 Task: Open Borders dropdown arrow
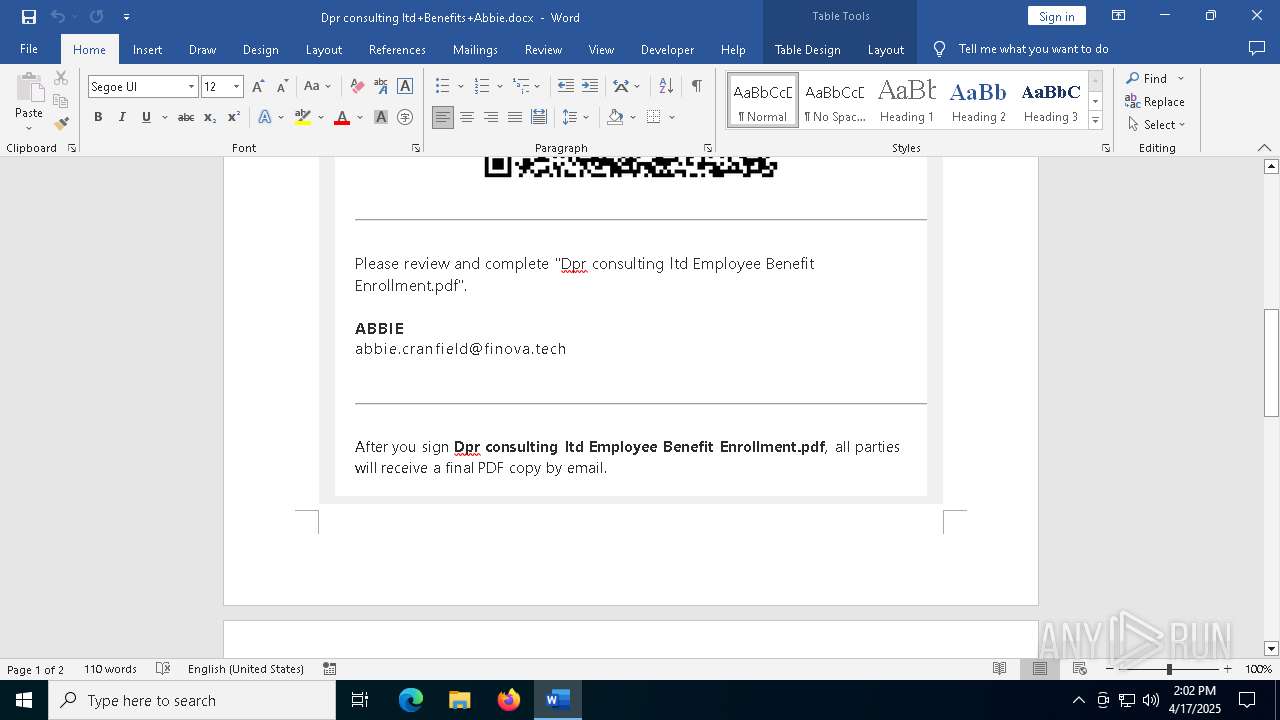click(672, 117)
